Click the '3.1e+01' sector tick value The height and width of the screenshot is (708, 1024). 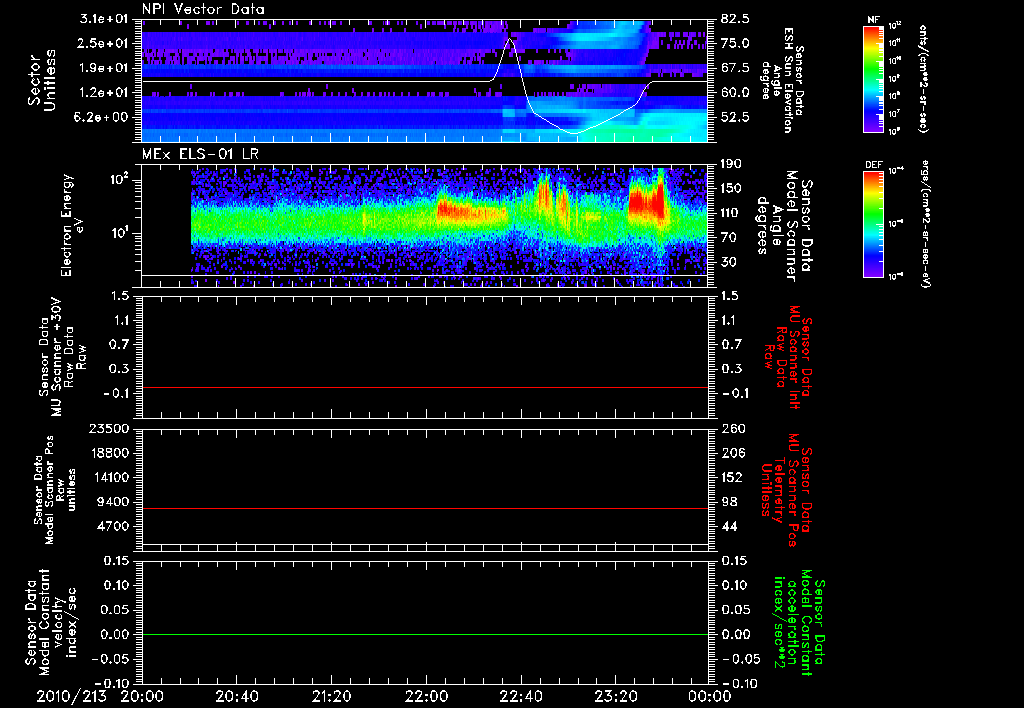coord(104,19)
